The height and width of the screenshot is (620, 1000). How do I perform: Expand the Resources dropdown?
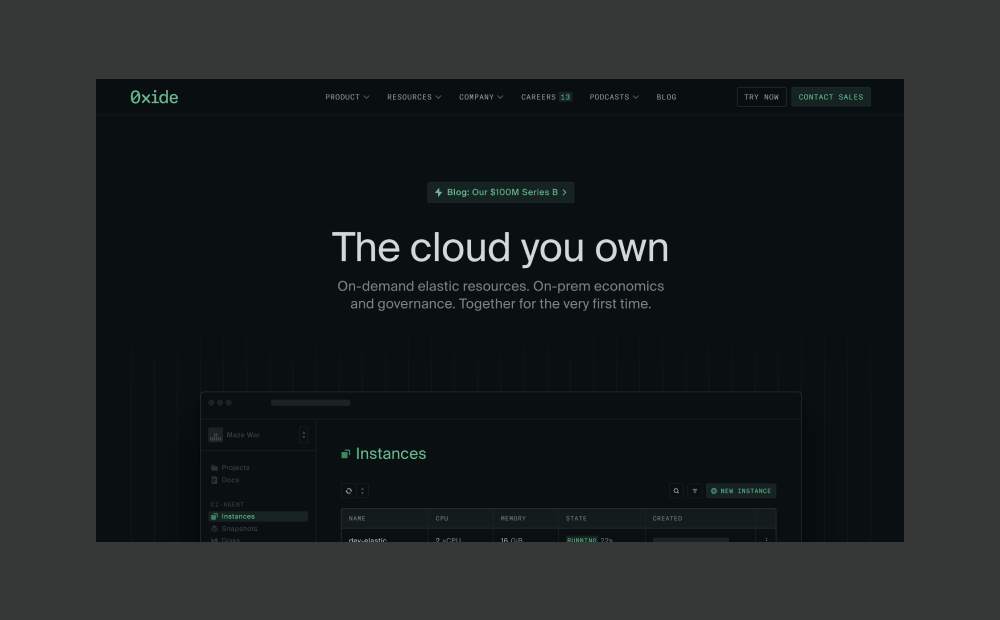[414, 97]
